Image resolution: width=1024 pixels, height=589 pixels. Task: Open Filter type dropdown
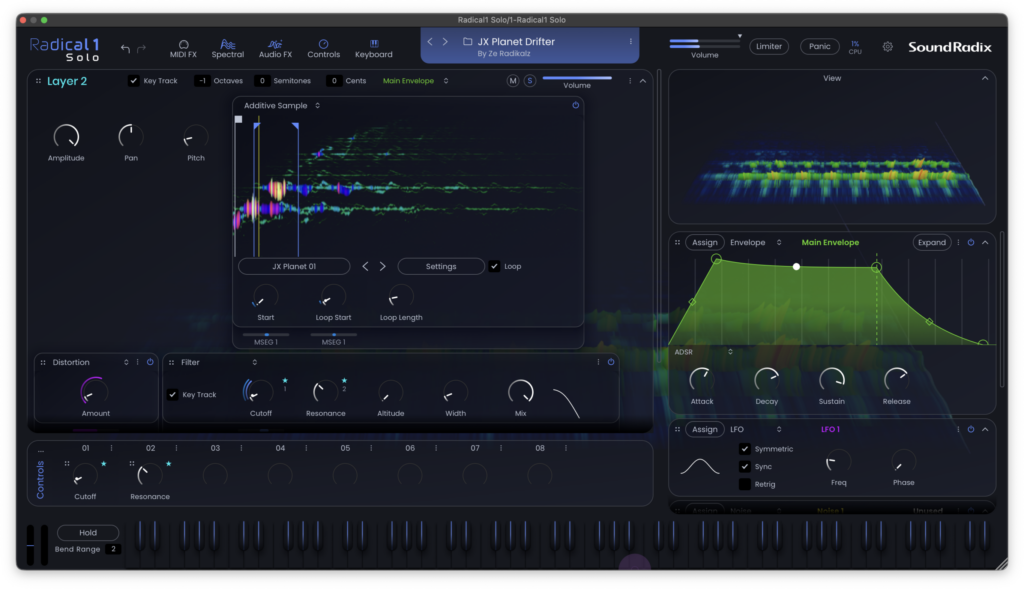(254, 362)
